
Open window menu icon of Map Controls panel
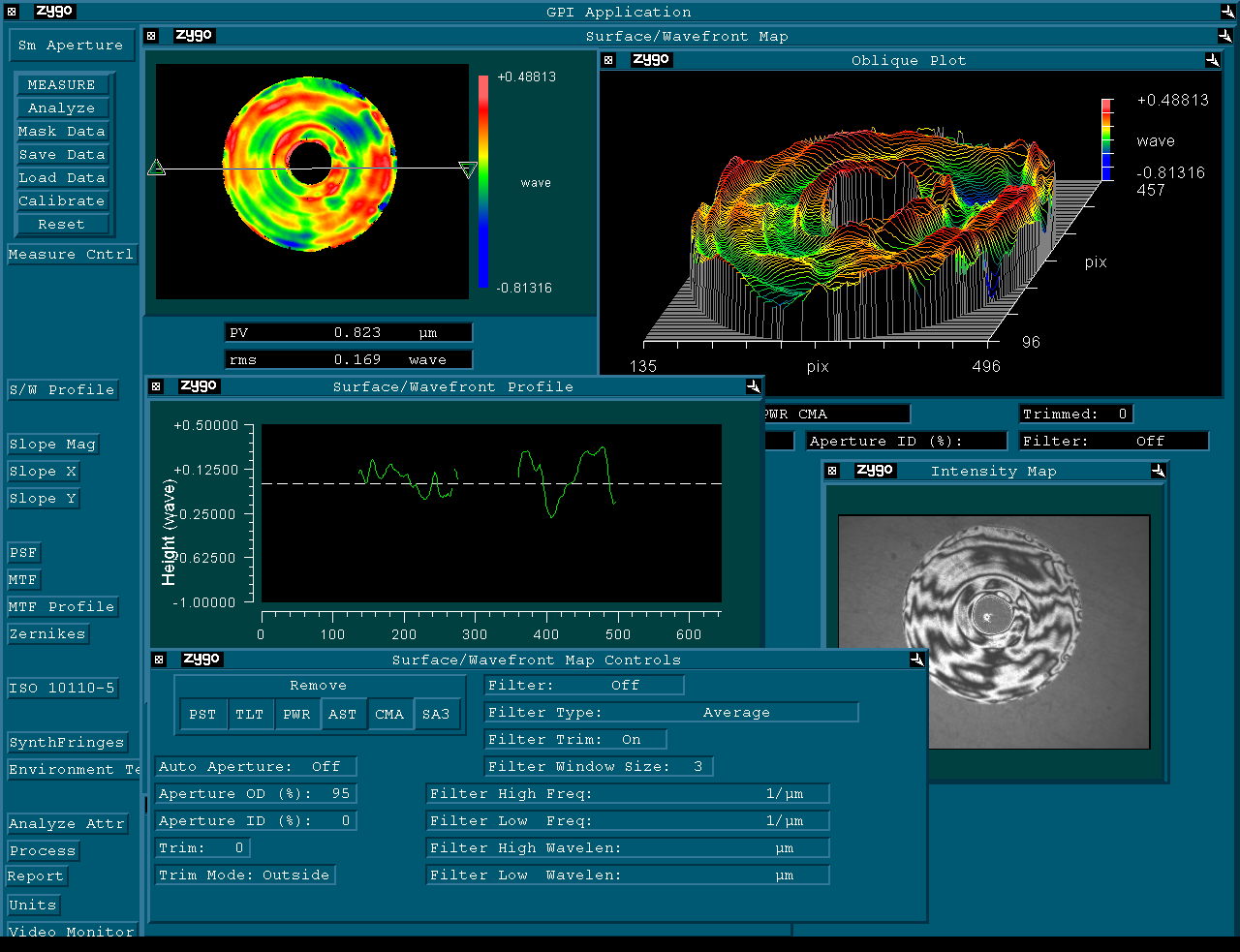(159, 660)
